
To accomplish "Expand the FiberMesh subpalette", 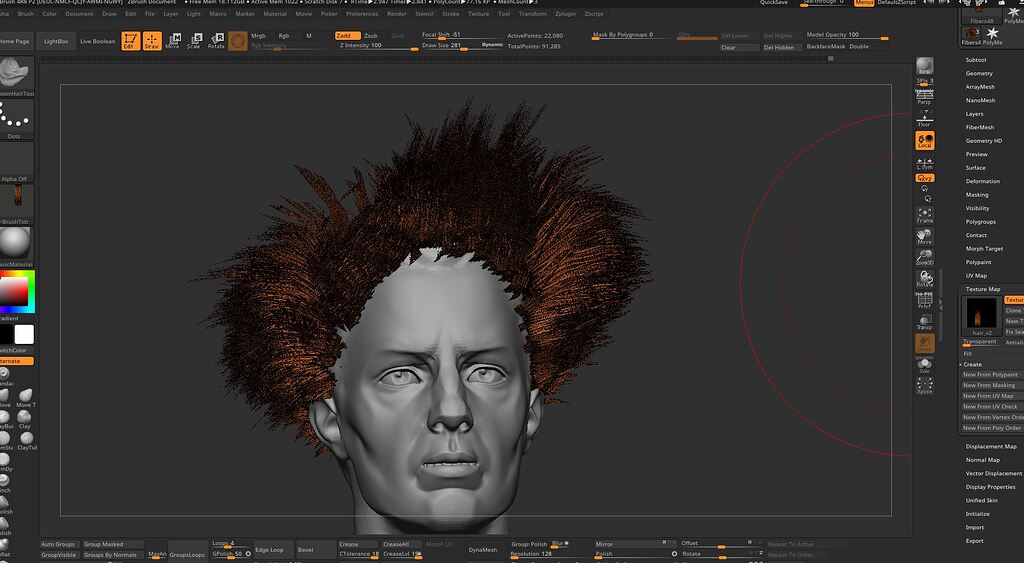I will click(979, 127).
